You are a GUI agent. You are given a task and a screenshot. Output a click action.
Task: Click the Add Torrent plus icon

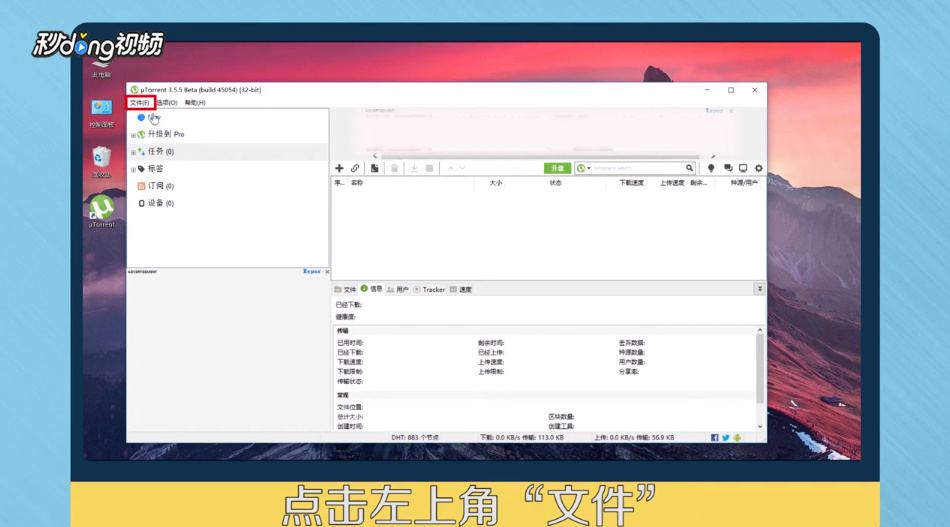(339, 168)
